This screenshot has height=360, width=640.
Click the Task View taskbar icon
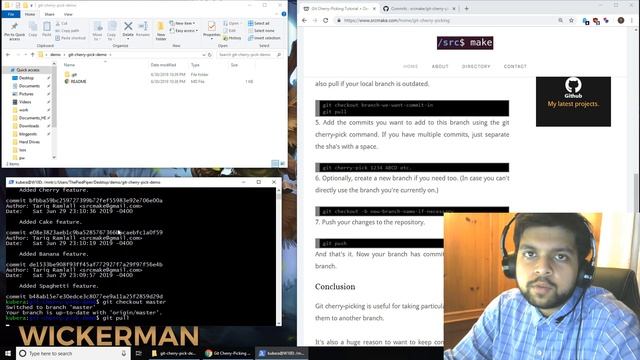[x=139, y=353]
